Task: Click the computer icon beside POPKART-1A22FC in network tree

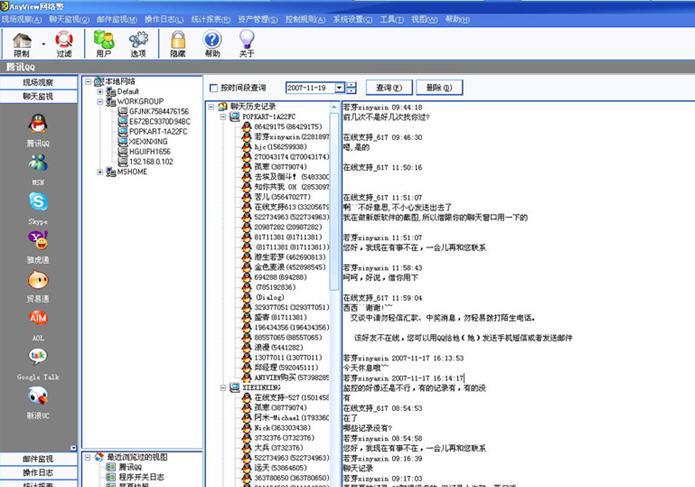Action: tap(123, 131)
